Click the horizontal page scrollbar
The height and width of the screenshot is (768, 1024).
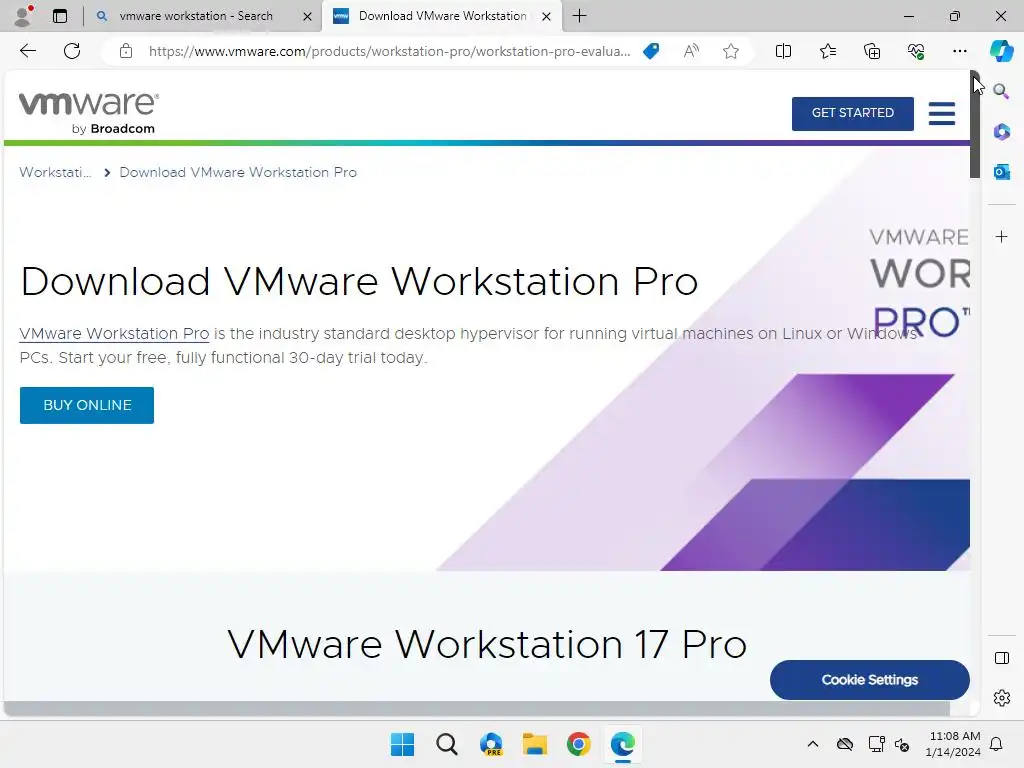(477, 709)
